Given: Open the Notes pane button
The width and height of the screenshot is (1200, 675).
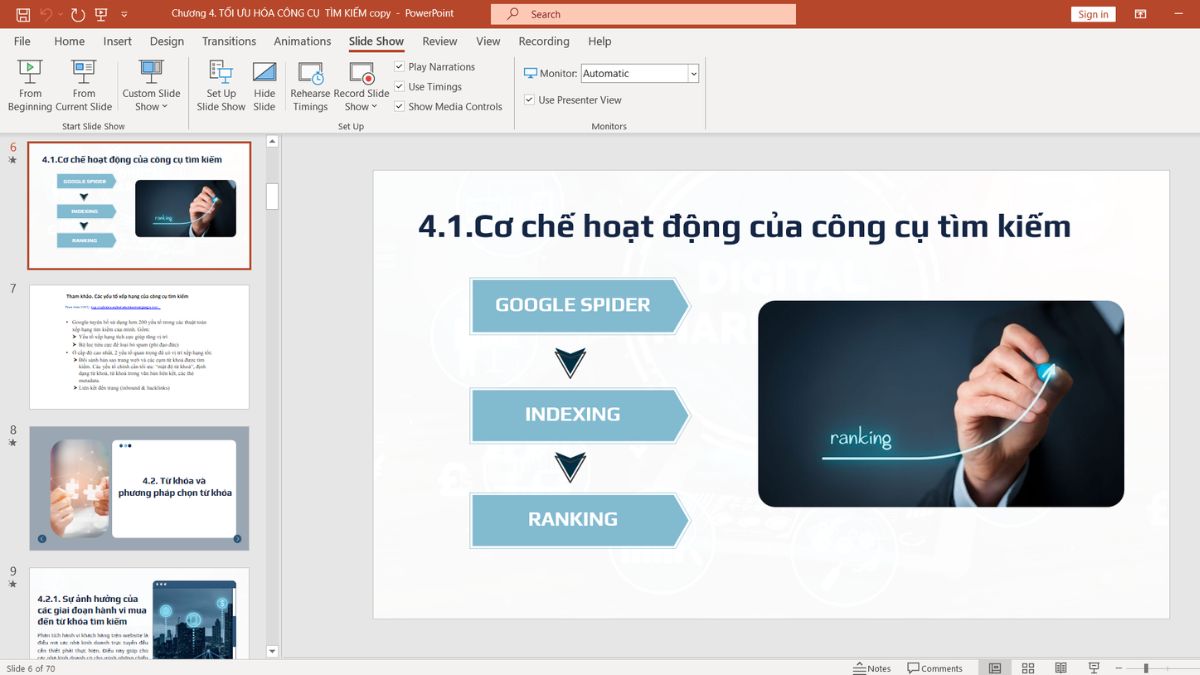Looking at the screenshot, I should [872, 668].
